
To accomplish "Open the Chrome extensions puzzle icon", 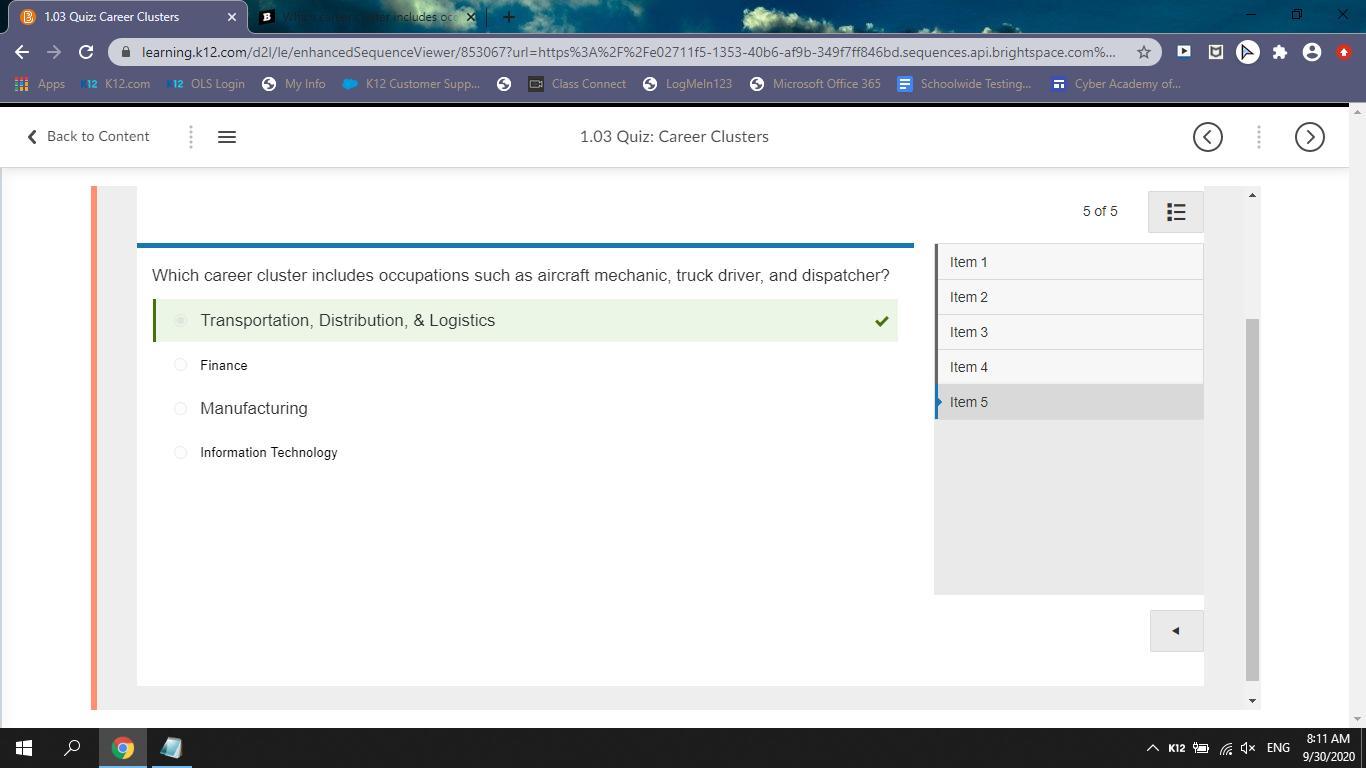I will point(1279,52).
